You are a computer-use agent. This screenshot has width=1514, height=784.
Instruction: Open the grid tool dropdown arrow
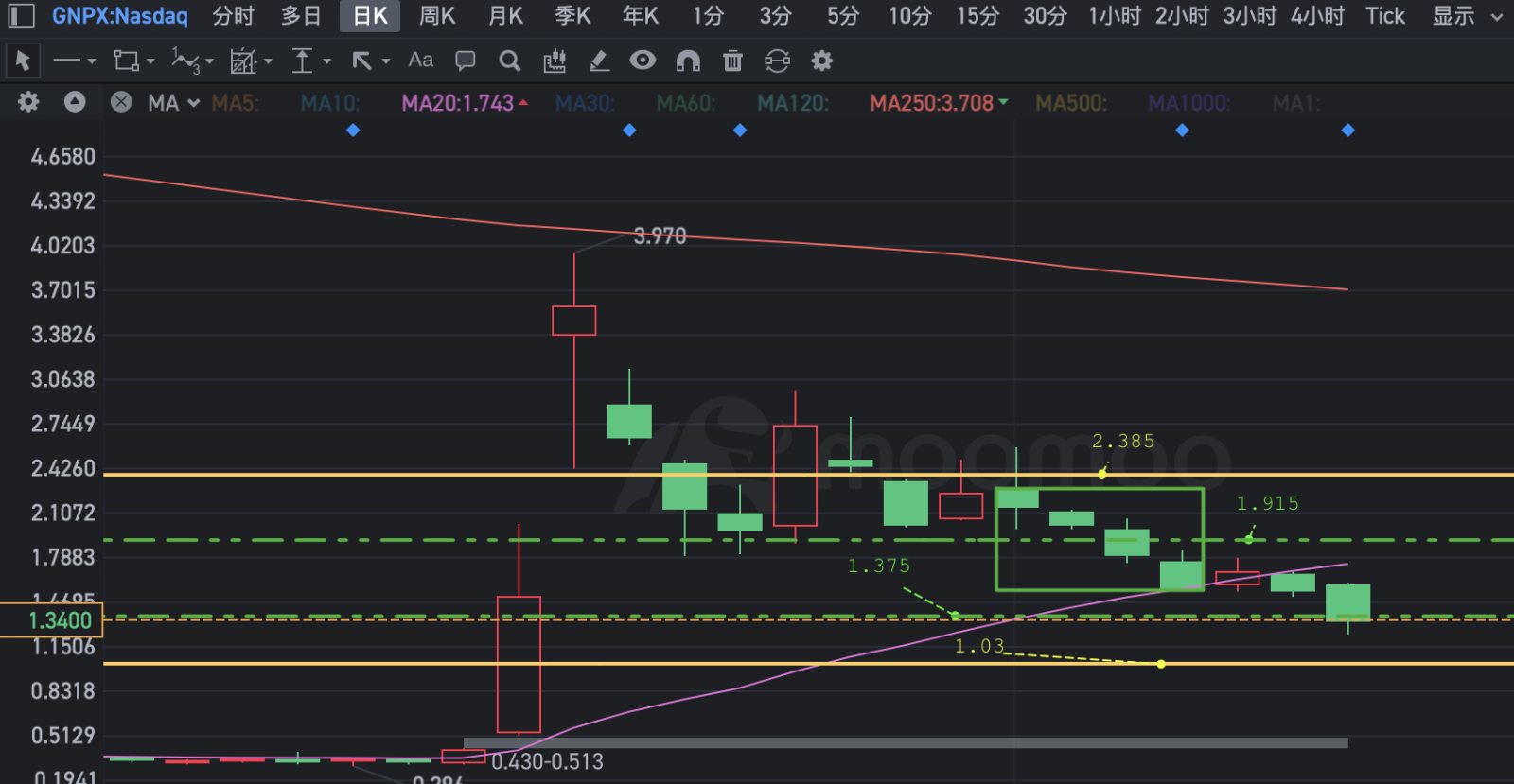click(269, 61)
